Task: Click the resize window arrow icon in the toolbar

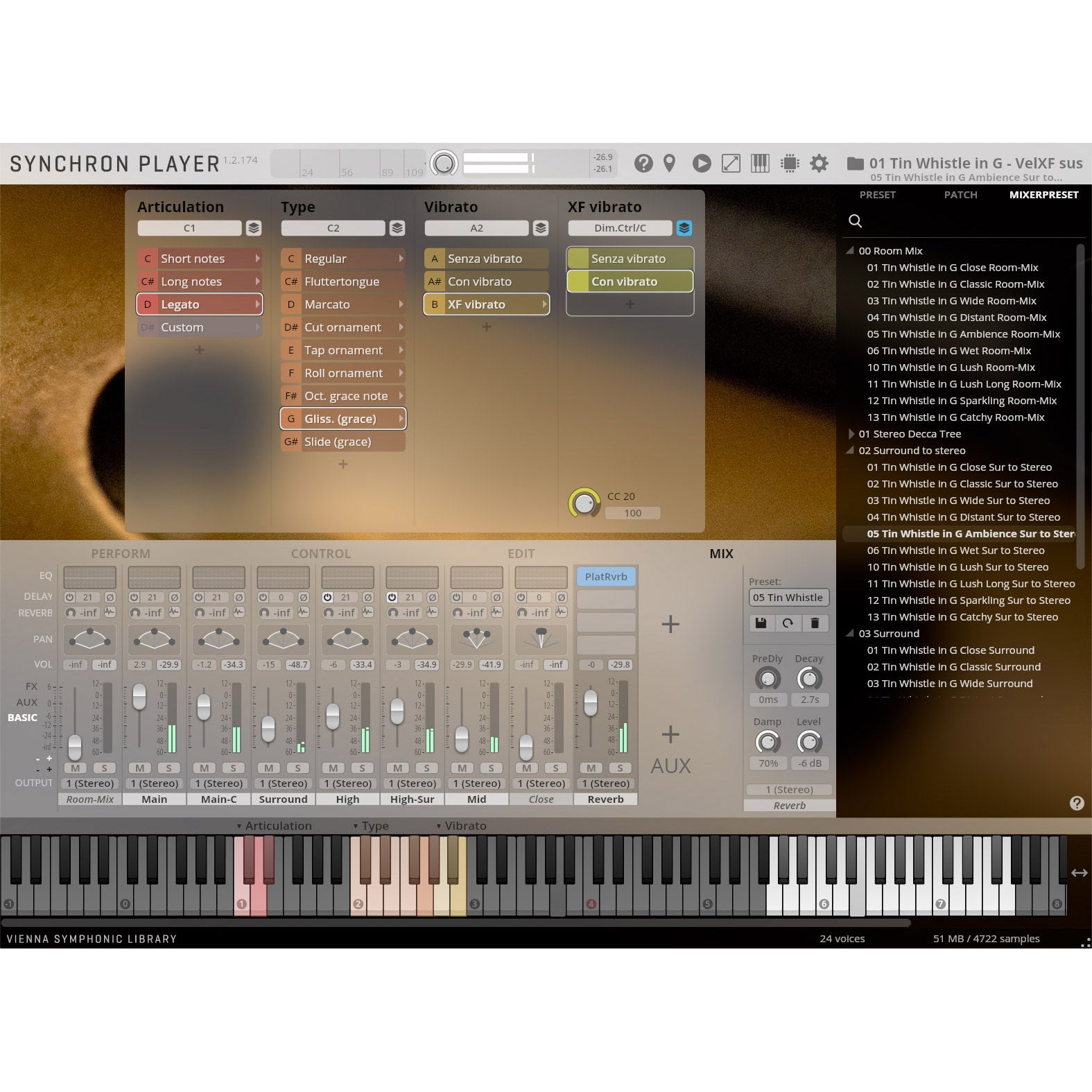Action: [x=731, y=163]
